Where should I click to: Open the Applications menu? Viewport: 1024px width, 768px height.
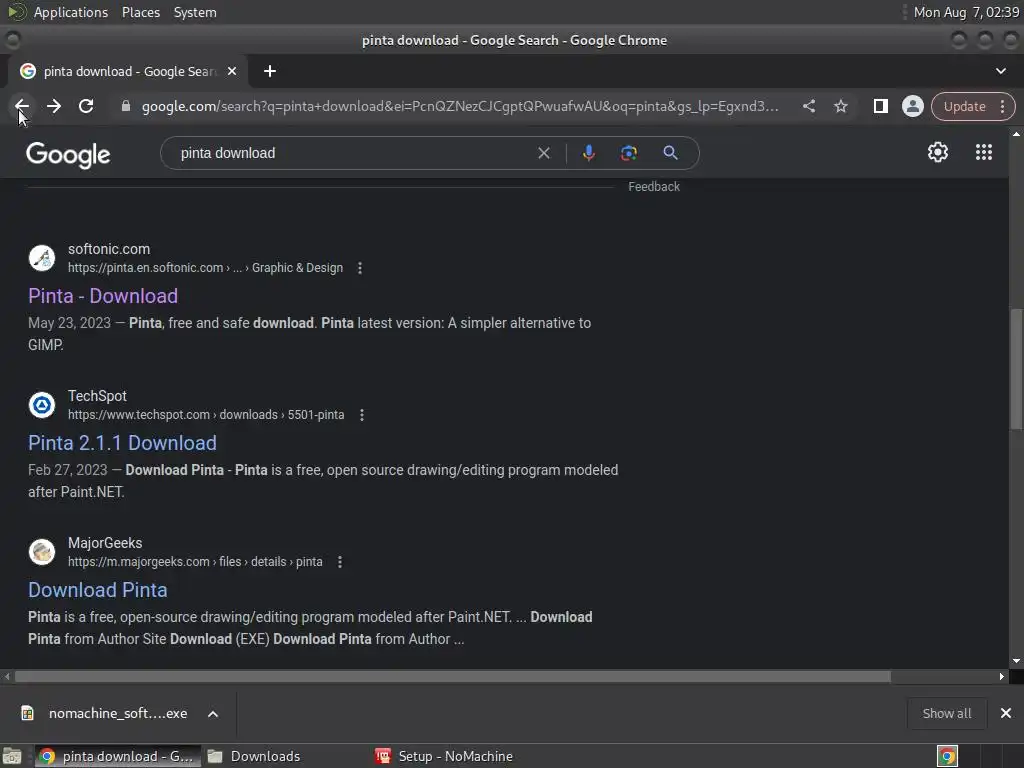pyautogui.click(x=71, y=12)
